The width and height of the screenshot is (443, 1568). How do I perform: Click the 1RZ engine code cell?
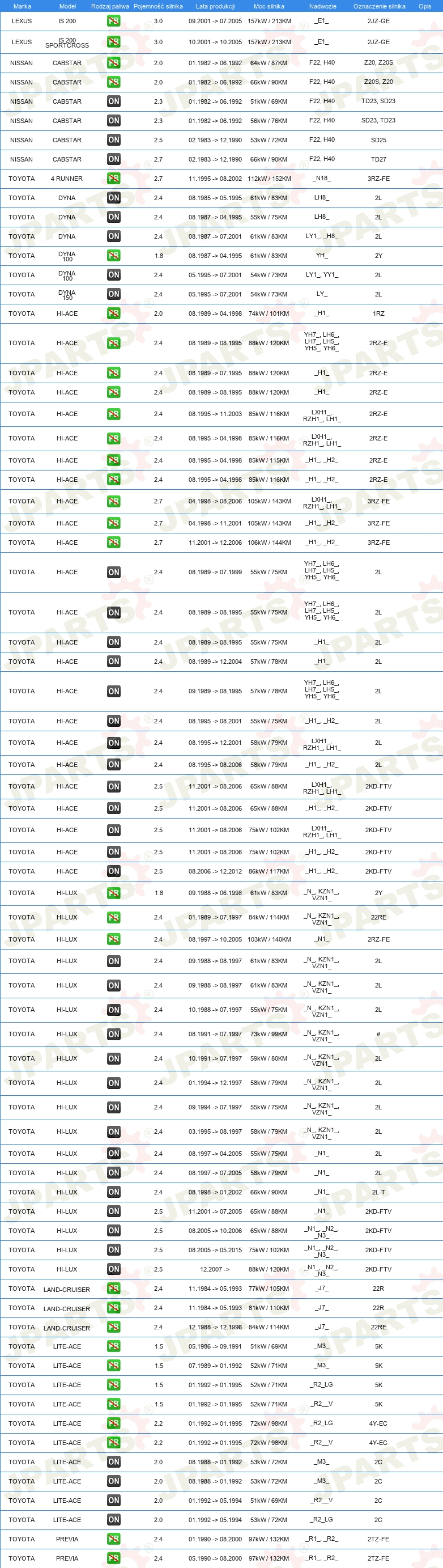pyautogui.click(x=378, y=314)
